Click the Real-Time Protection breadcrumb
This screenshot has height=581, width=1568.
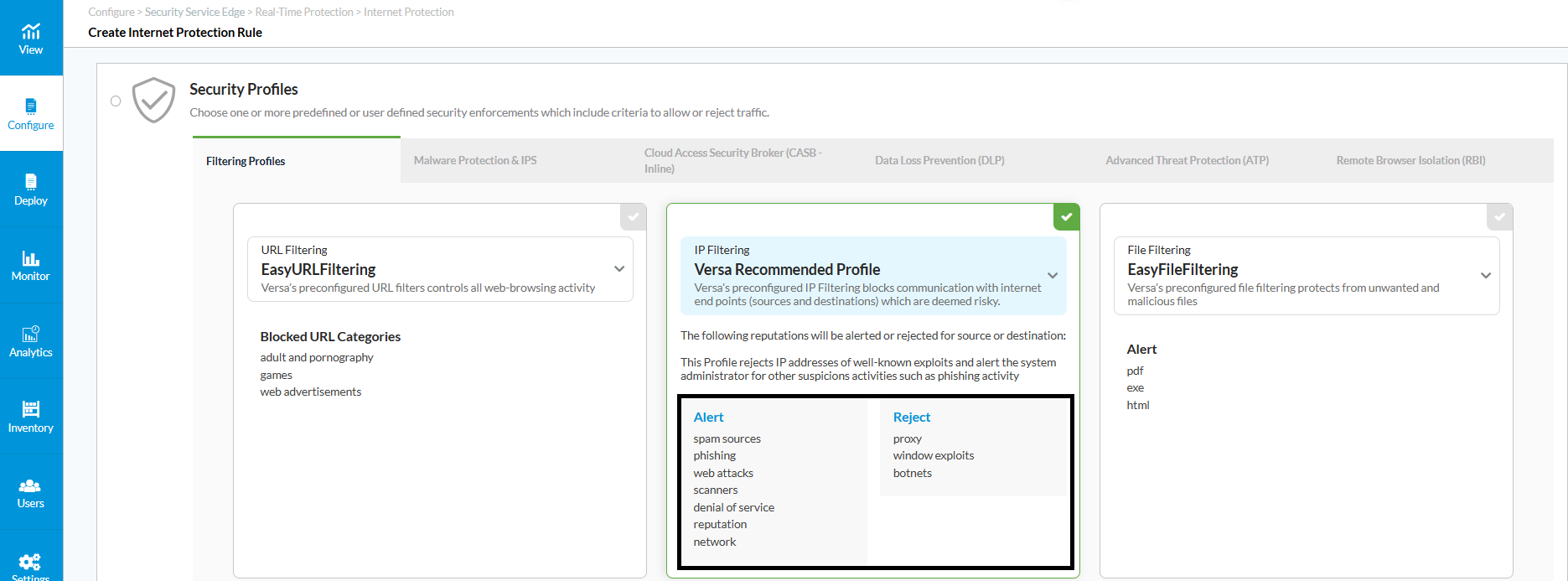pos(304,12)
